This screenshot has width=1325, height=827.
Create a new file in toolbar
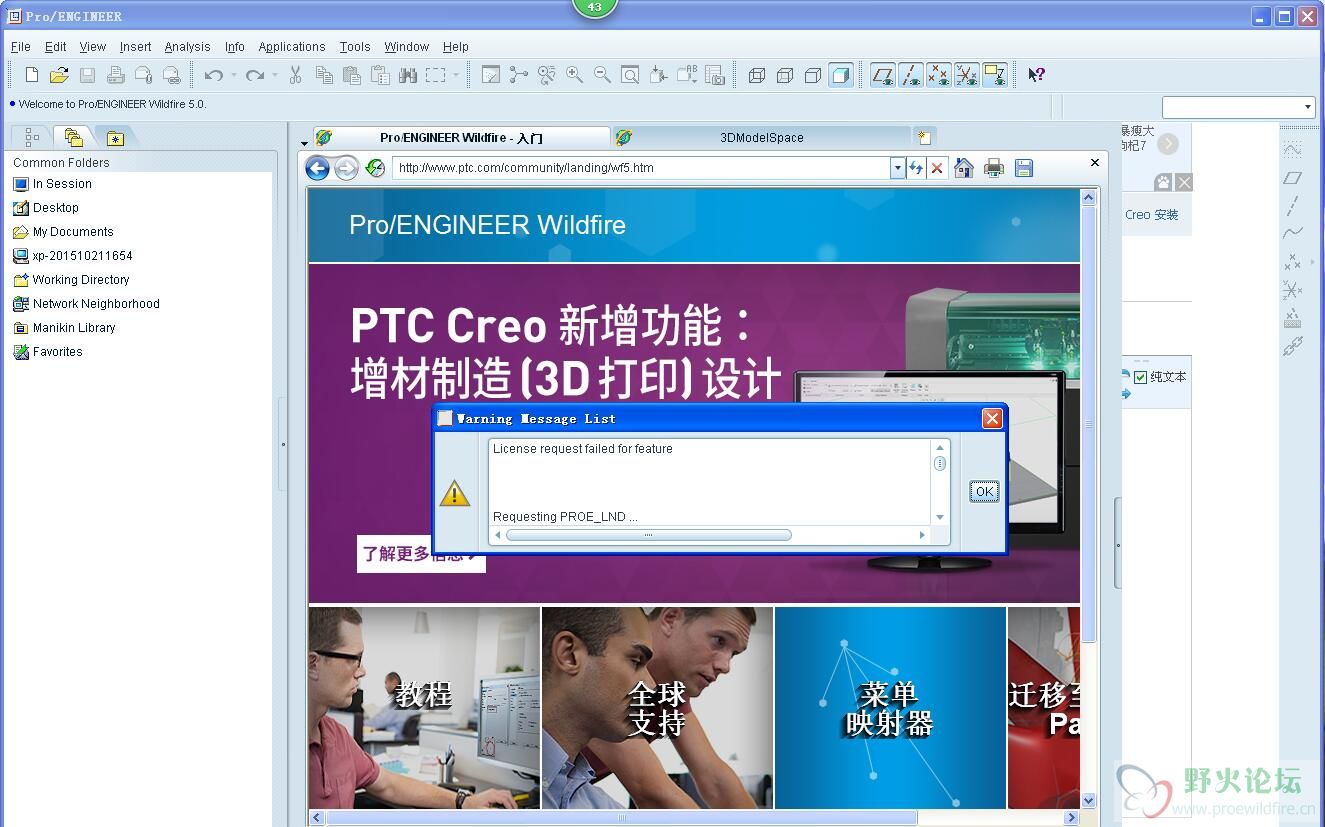[32, 75]
